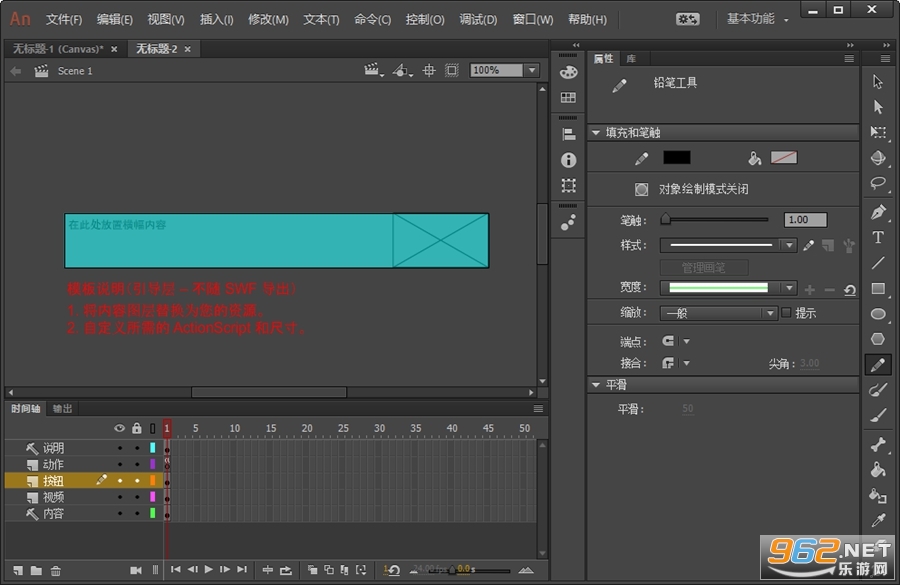Select the Free Transform tool
This screenshot has width=900, height=585.
point(878,133)
